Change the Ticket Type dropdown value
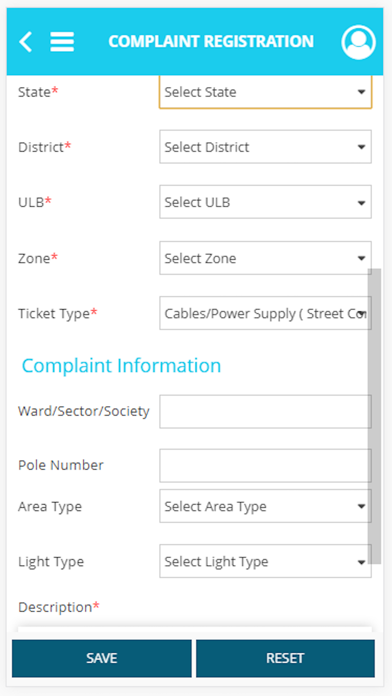Viewport: 392px width, 696px height. 265,313
